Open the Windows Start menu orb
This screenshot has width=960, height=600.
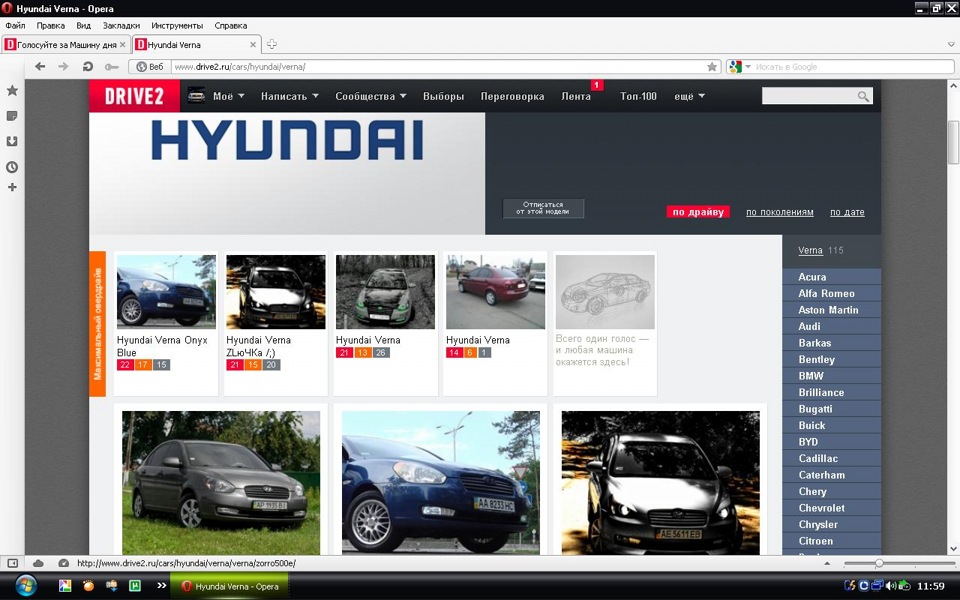click(26, 586)
